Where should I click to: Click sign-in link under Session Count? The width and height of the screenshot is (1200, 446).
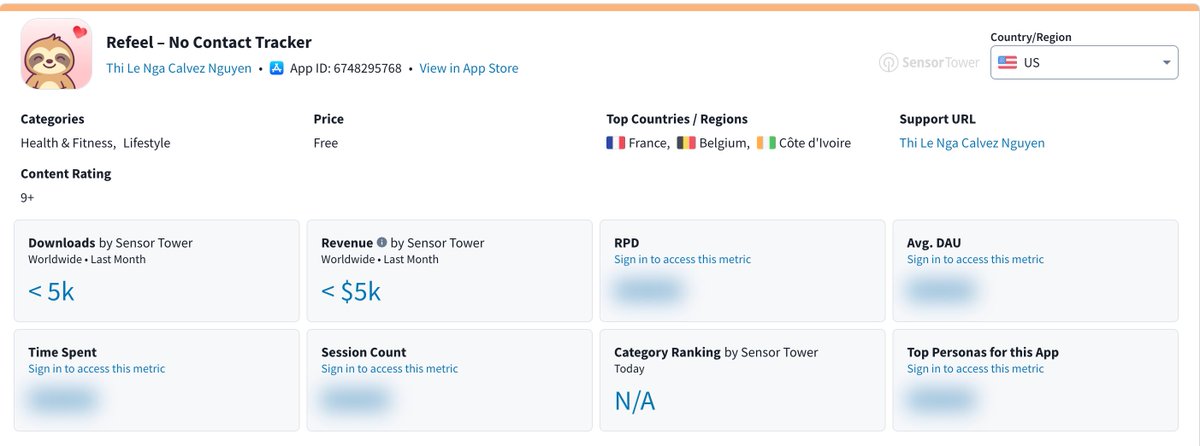pyautogui.click(x=389, y=369)
